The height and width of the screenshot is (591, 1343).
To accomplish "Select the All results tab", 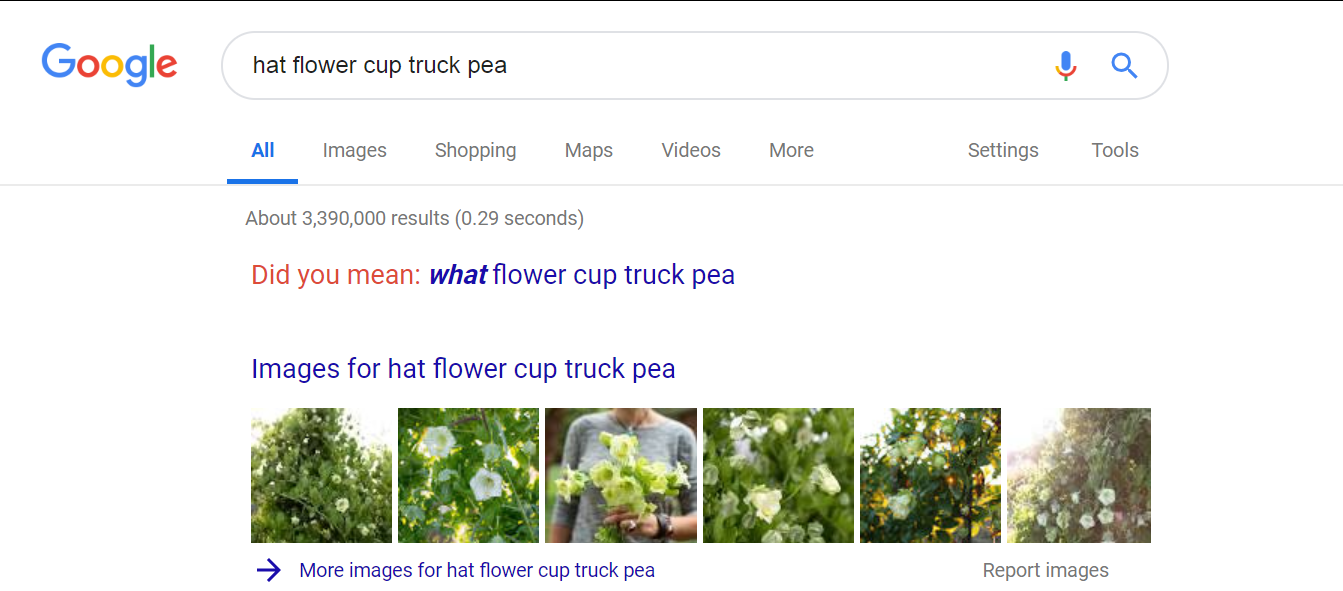I will (x=262, y=150).
